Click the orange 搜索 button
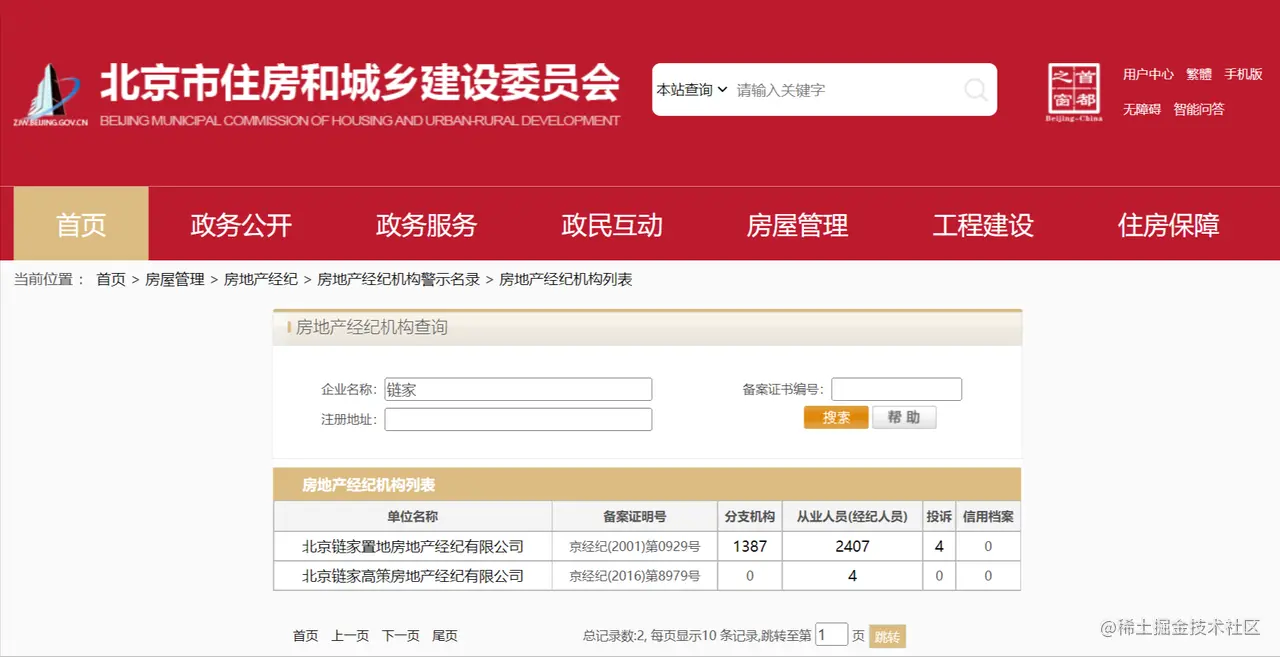This screenshot has width=1280, height=657. click(x=836, y=417)
